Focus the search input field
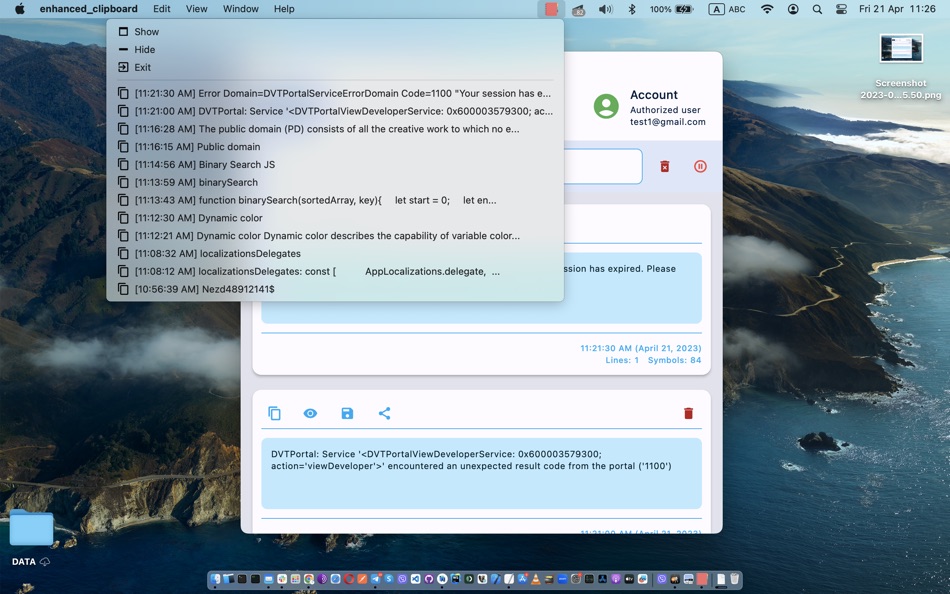 click(602, 166)
